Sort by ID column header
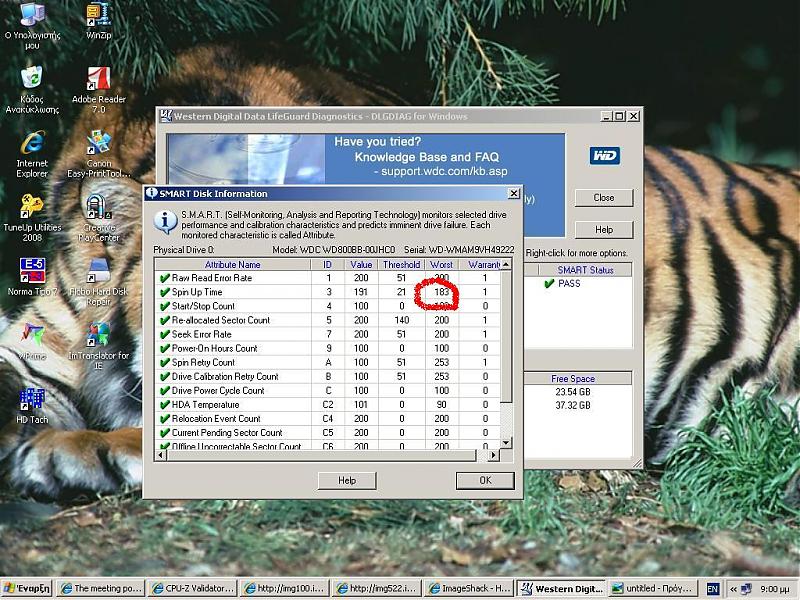 328,264
